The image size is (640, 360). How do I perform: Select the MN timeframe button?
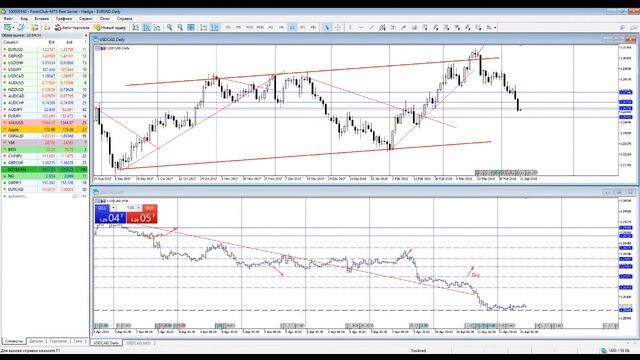pos(313,27)
